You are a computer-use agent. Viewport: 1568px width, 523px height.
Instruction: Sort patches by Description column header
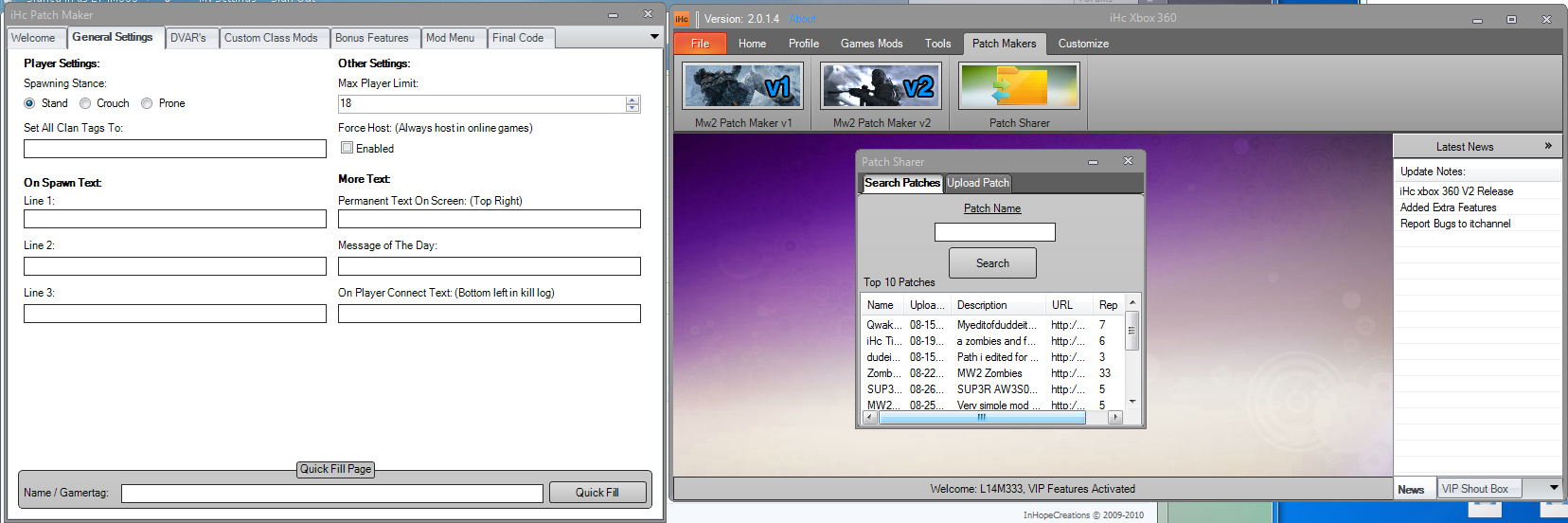pyautogui.click(x=998, y=305)
